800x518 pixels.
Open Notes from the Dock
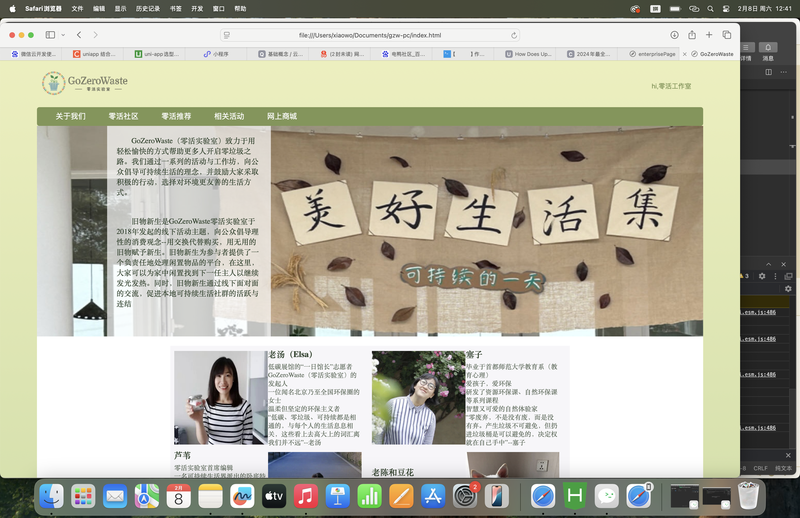(x=210, y=496)
